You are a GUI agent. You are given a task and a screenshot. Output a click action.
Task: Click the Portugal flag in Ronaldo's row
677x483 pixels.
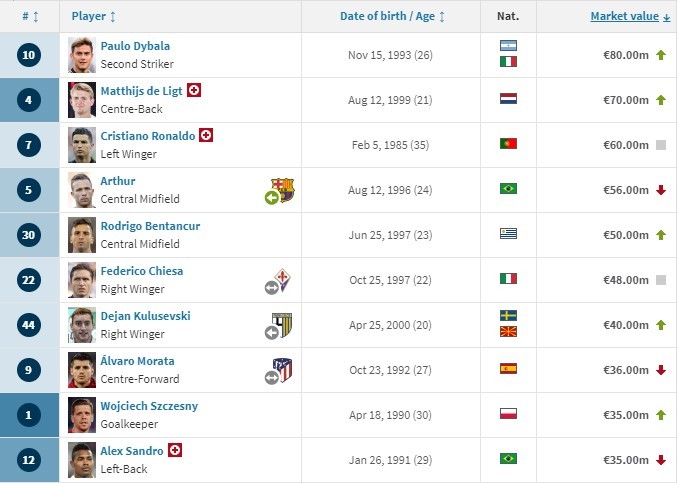508,144
